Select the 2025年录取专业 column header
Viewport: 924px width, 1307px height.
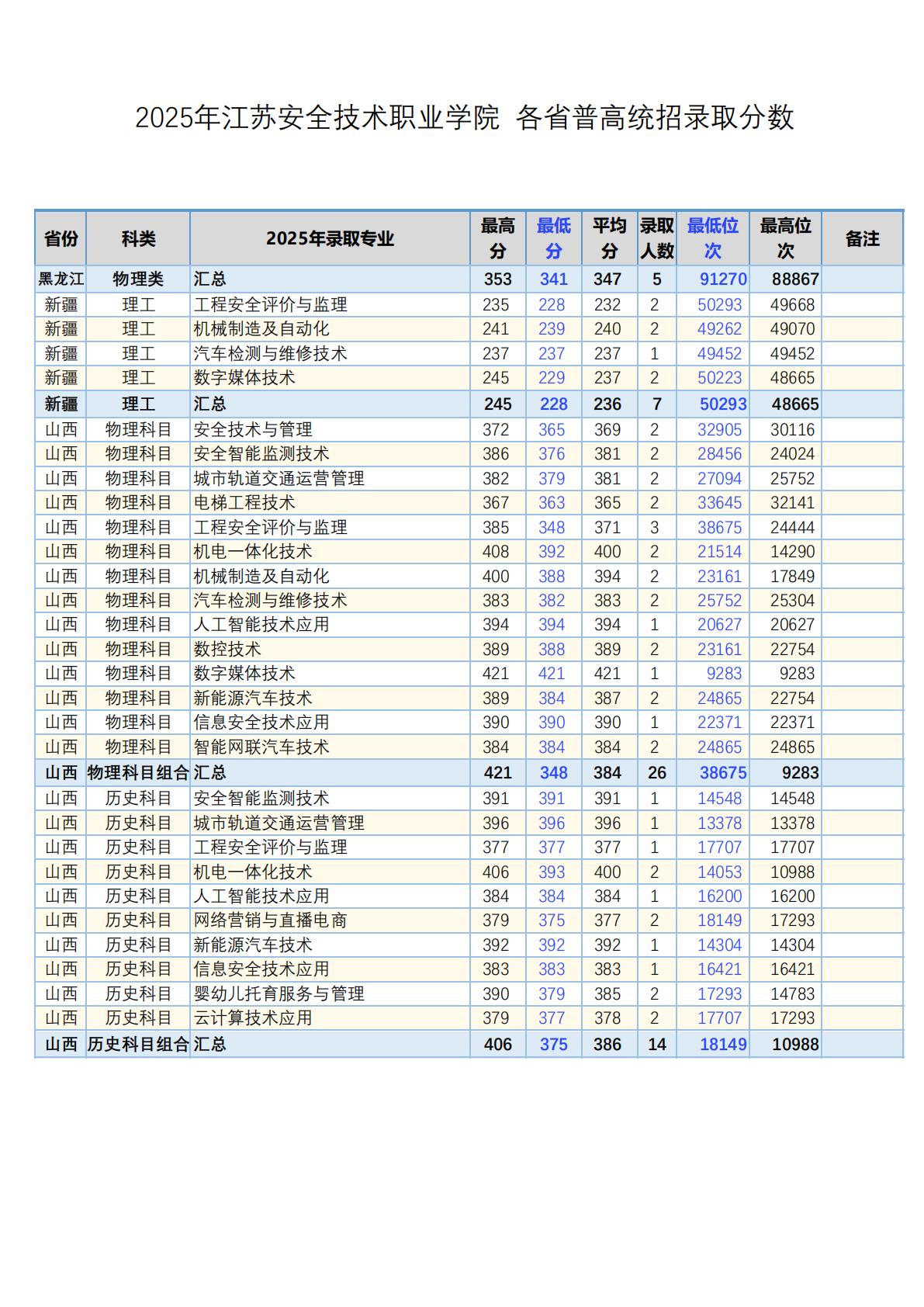click(x=330, y=238)
